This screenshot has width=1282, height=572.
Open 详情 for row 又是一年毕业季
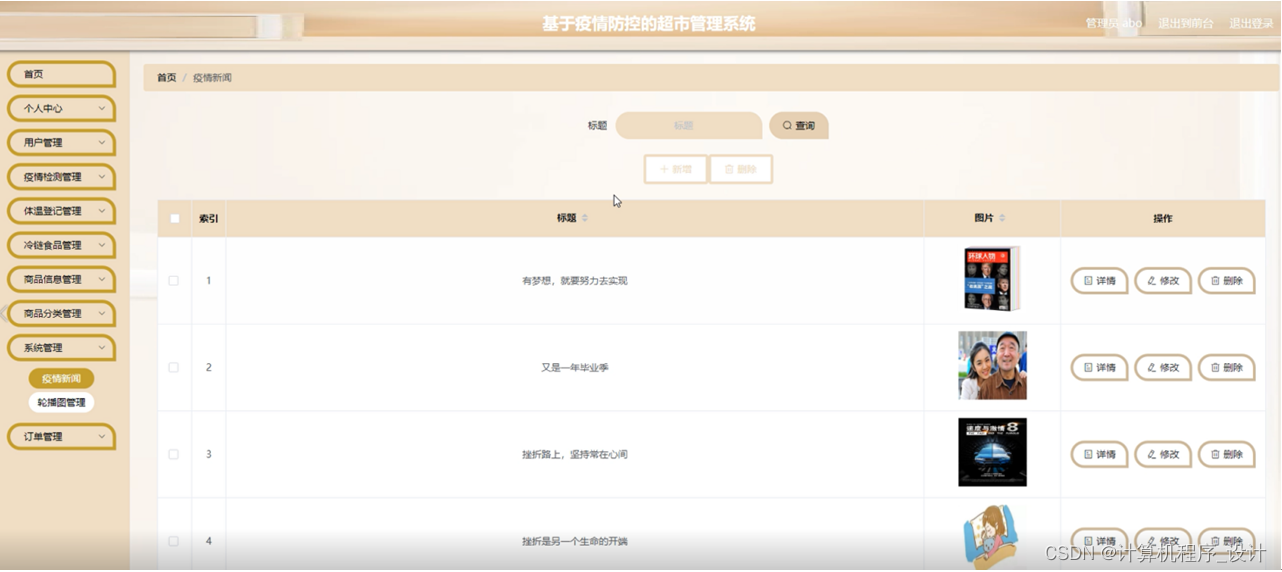click(x=1099, y=368)
